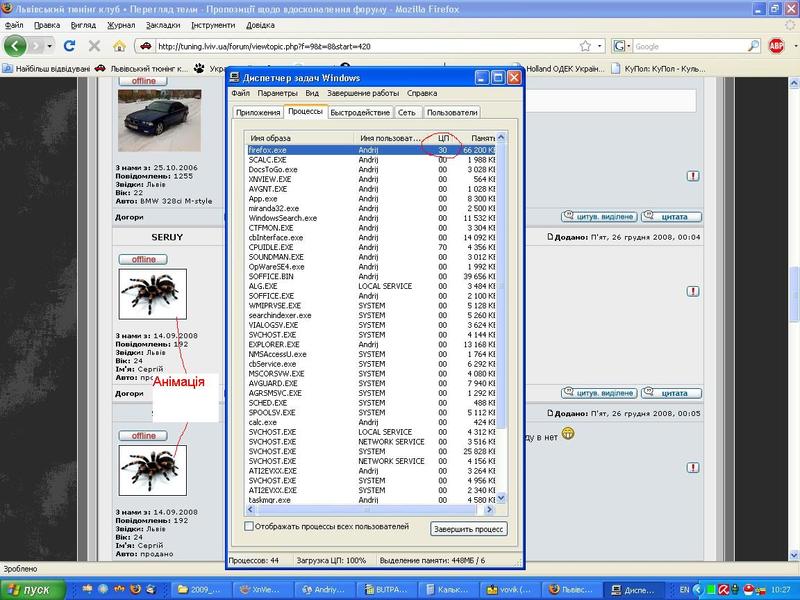Click the grey Stop loading X icon

coord(94,46)
